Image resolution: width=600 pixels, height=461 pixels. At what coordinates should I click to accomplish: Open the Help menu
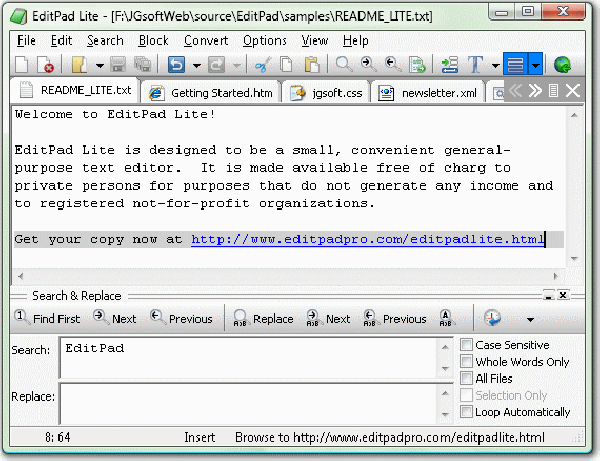(355, 41)
